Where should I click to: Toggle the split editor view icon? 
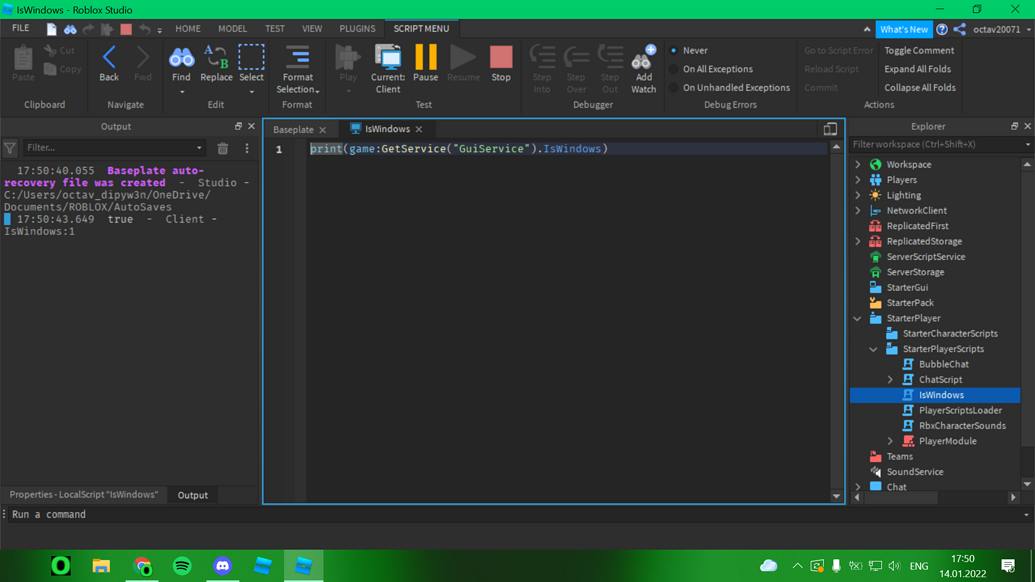[830, 129]
